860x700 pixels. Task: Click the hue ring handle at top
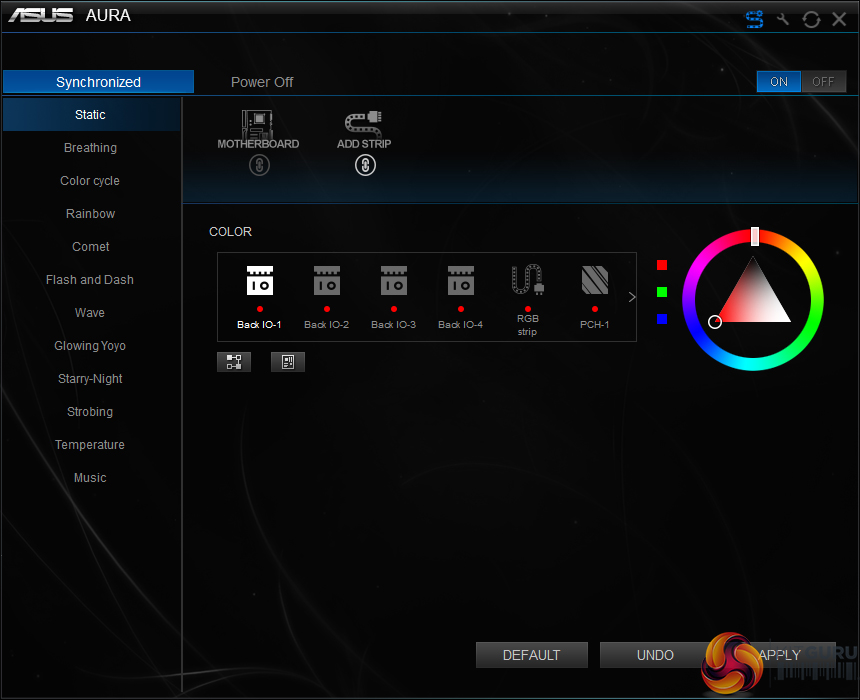tap(755, 236)
